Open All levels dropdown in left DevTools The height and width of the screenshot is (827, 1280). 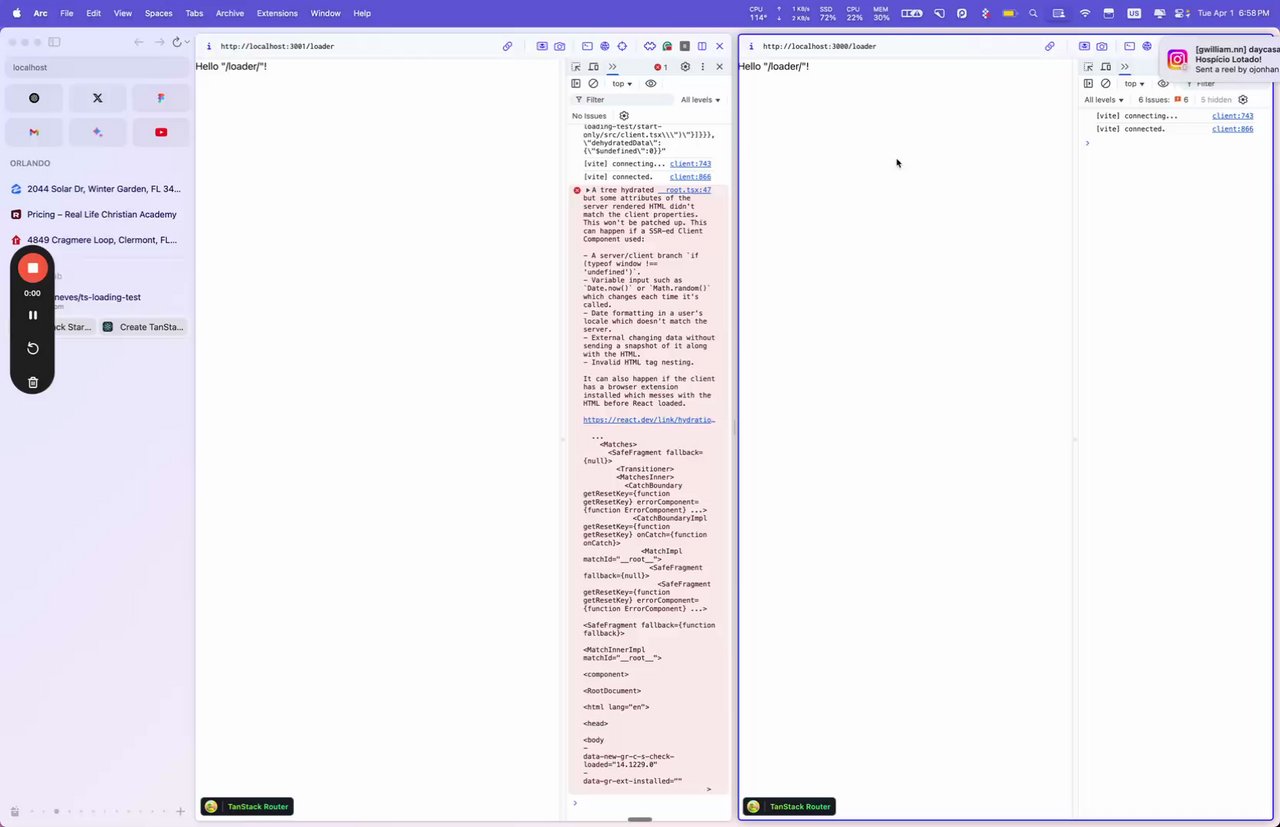(x=700, y=100)
